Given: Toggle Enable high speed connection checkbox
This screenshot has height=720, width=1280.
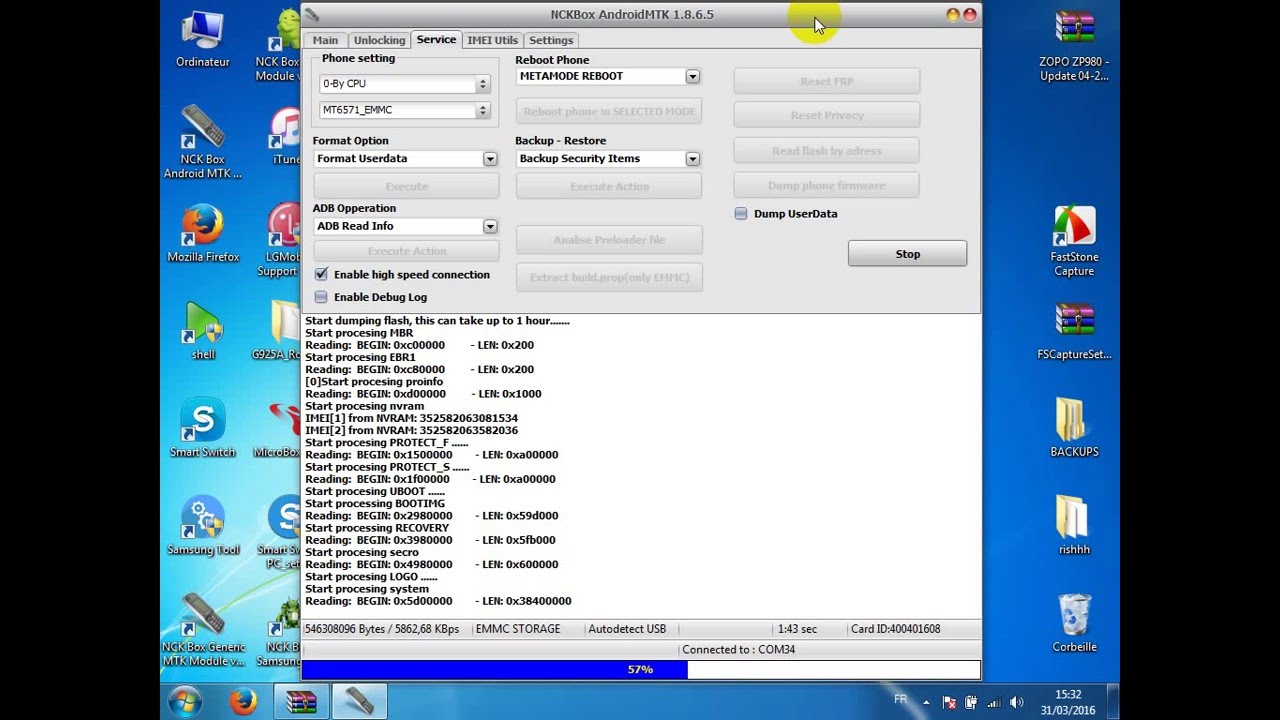Looking at the screenshot, I should pos(321,274).
